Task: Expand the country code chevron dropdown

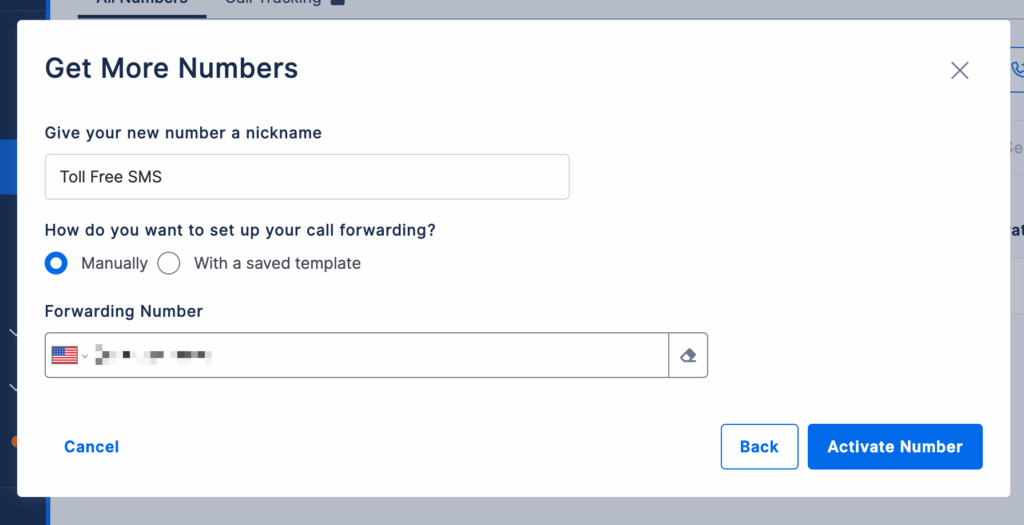Action: pyautogui.click(x=85, y=356)
